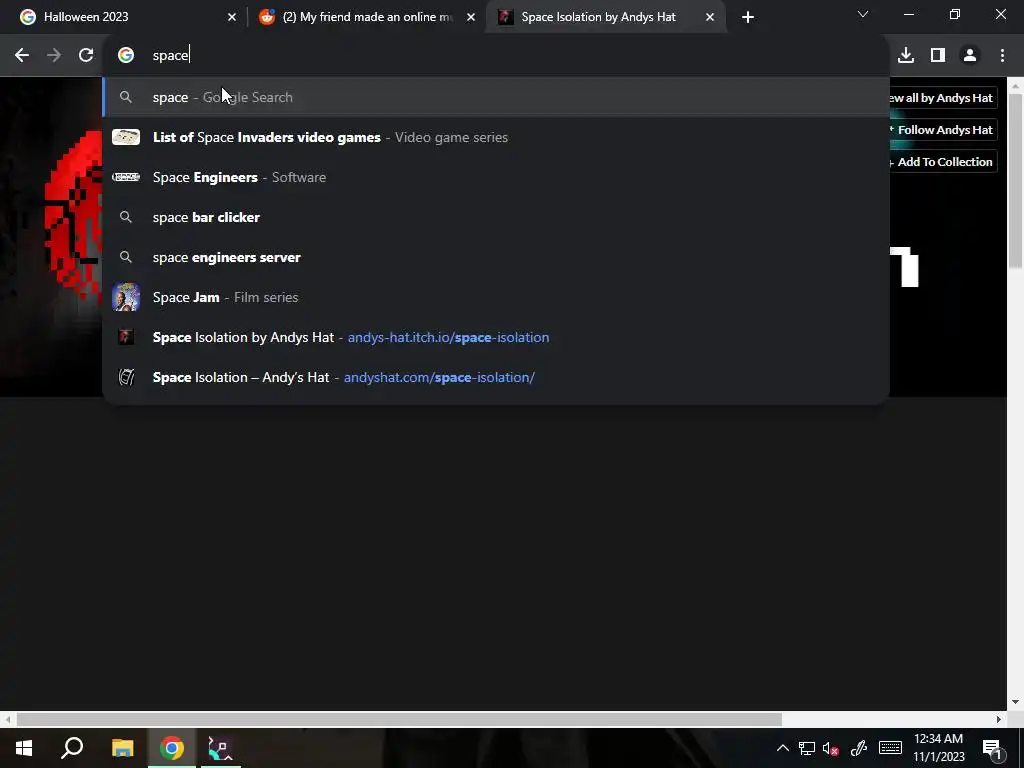Click the scrollbar right arrow
This screenshot has height=768, width=1024.
tap(999, 719)
